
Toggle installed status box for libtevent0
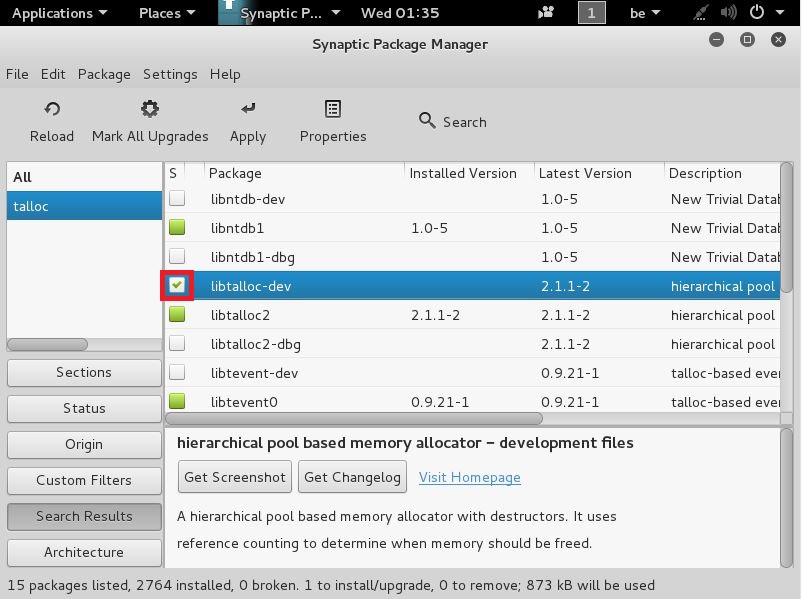tap(177, 401)
